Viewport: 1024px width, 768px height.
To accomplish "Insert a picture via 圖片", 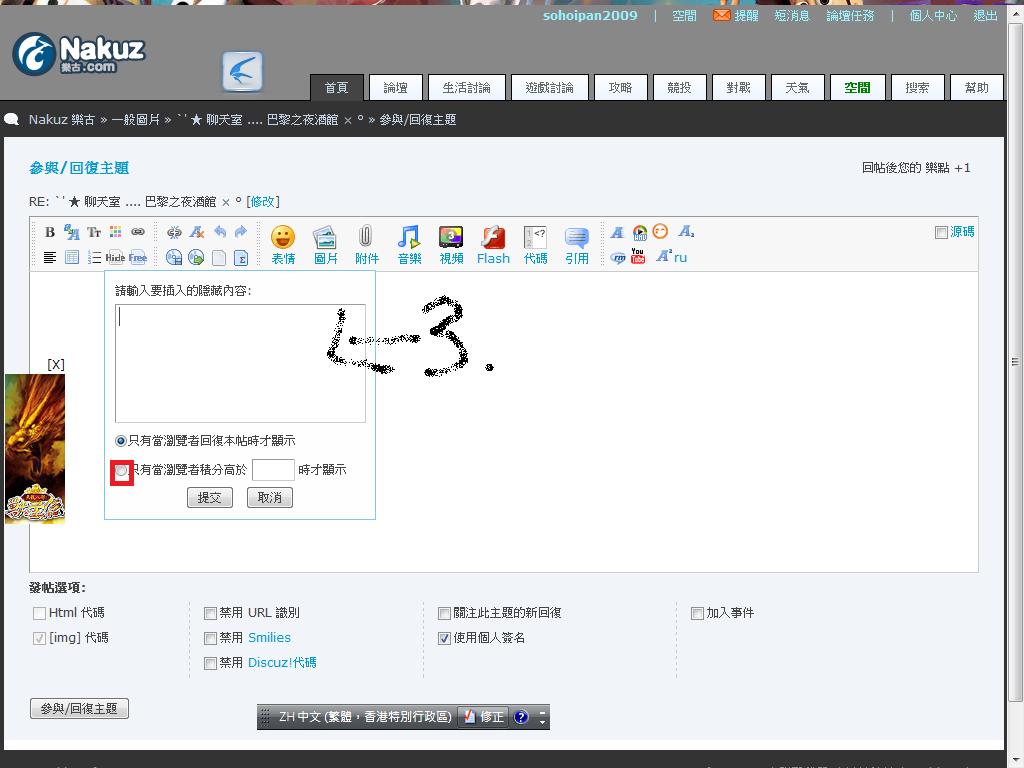I will (x=325, y=246).
